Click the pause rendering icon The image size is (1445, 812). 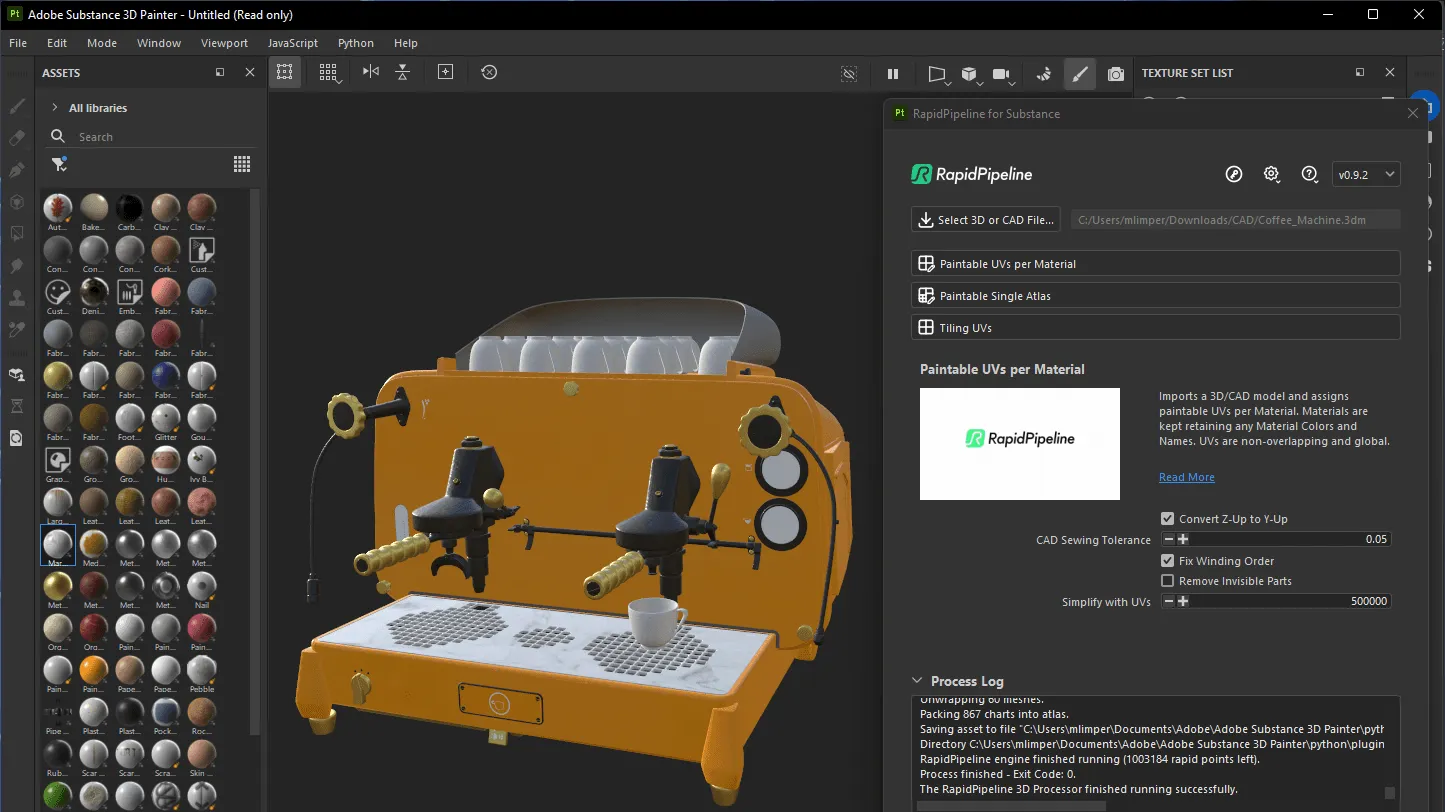click(893, 74)
